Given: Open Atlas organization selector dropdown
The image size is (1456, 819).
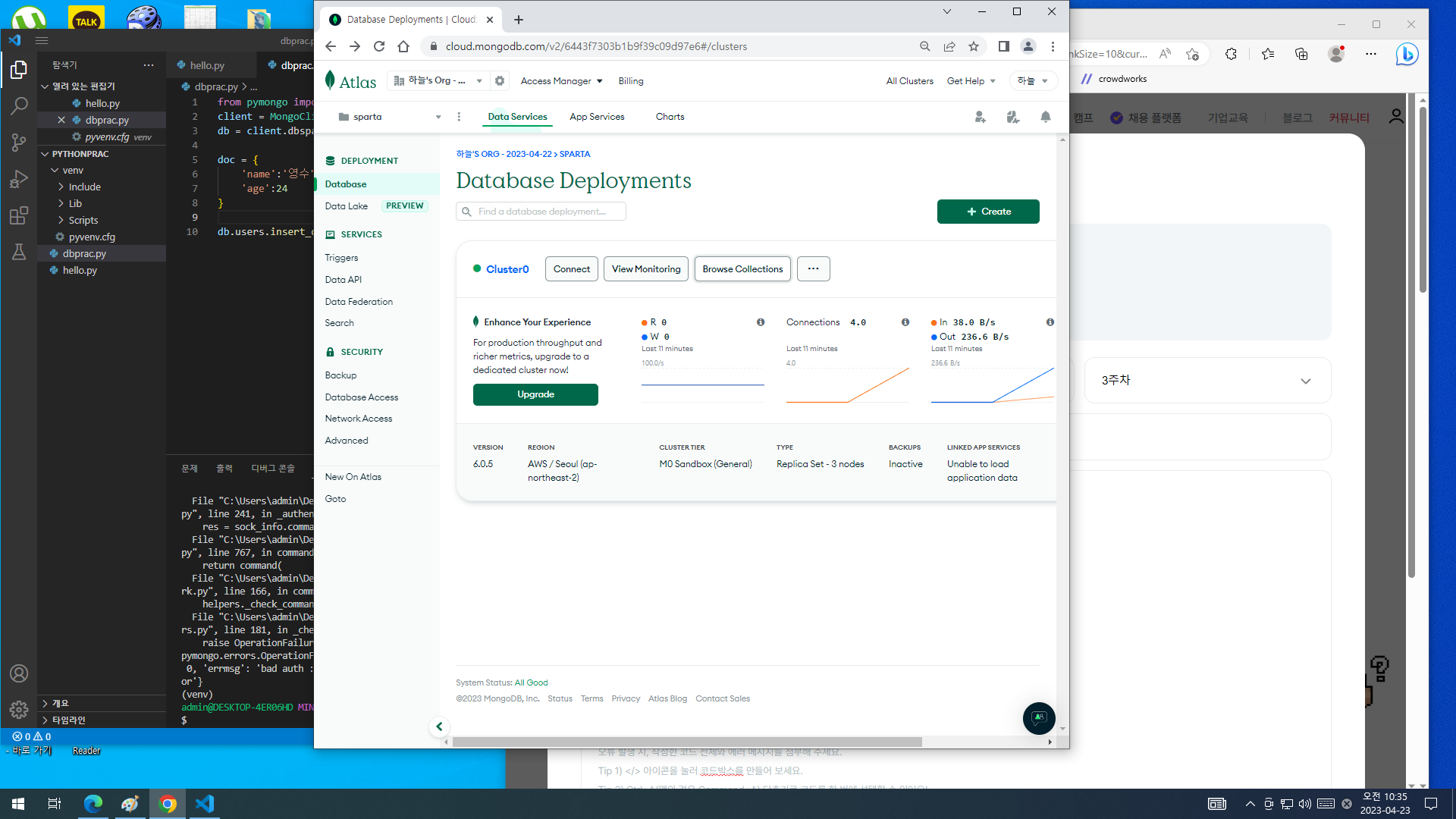Looking at the screenshot, I should pos(438,80).
